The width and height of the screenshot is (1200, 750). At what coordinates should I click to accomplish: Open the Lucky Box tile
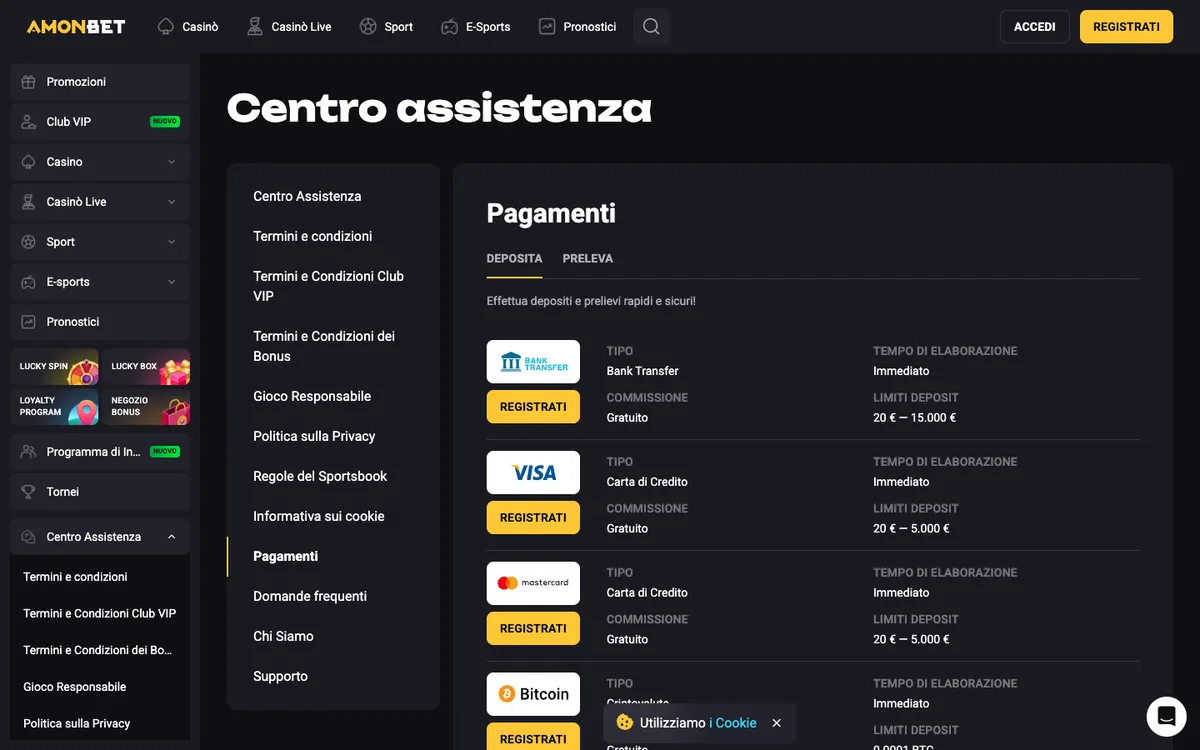(x=146, y=366)
